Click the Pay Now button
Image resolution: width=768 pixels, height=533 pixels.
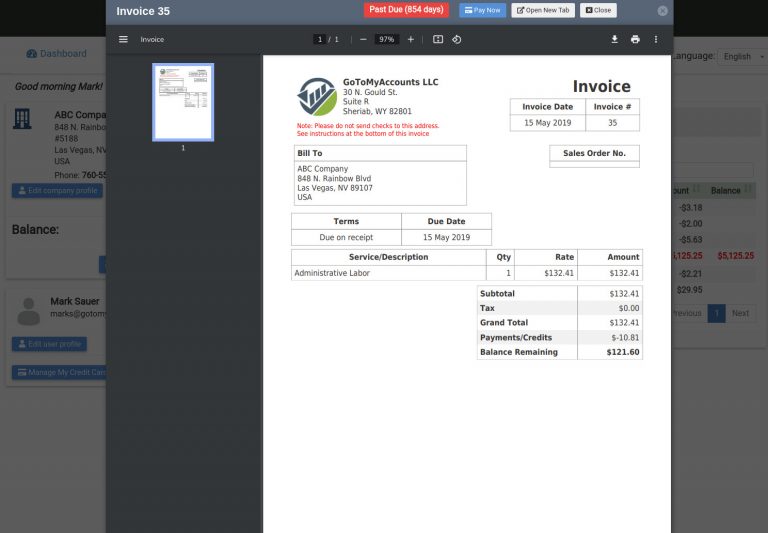[x=482, y=10]
